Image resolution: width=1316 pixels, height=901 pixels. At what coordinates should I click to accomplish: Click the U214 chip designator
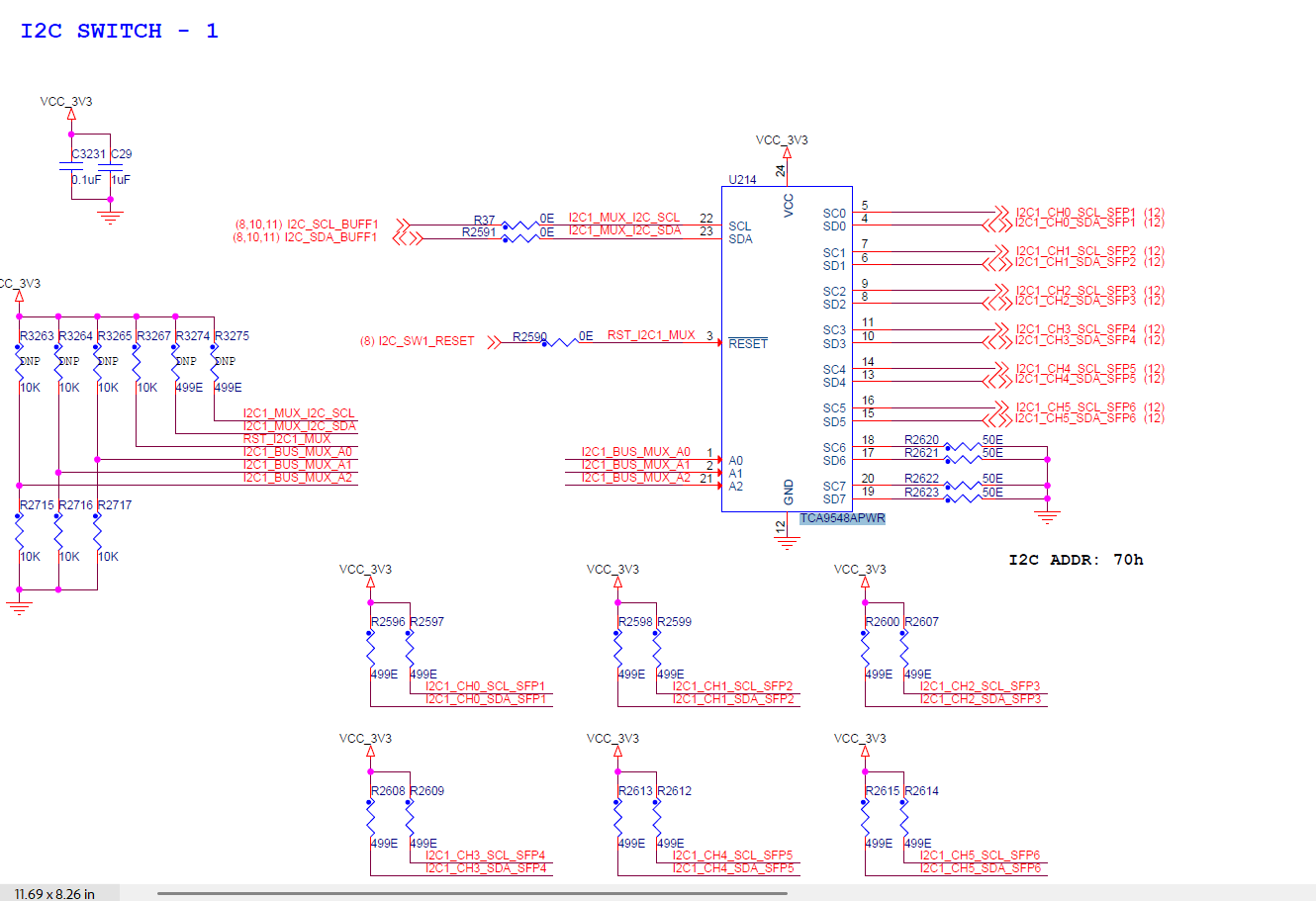pos(742,180)
